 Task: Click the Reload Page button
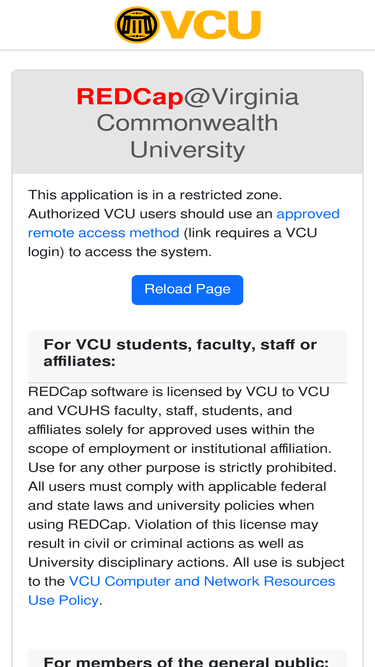[x=187, y=290]
